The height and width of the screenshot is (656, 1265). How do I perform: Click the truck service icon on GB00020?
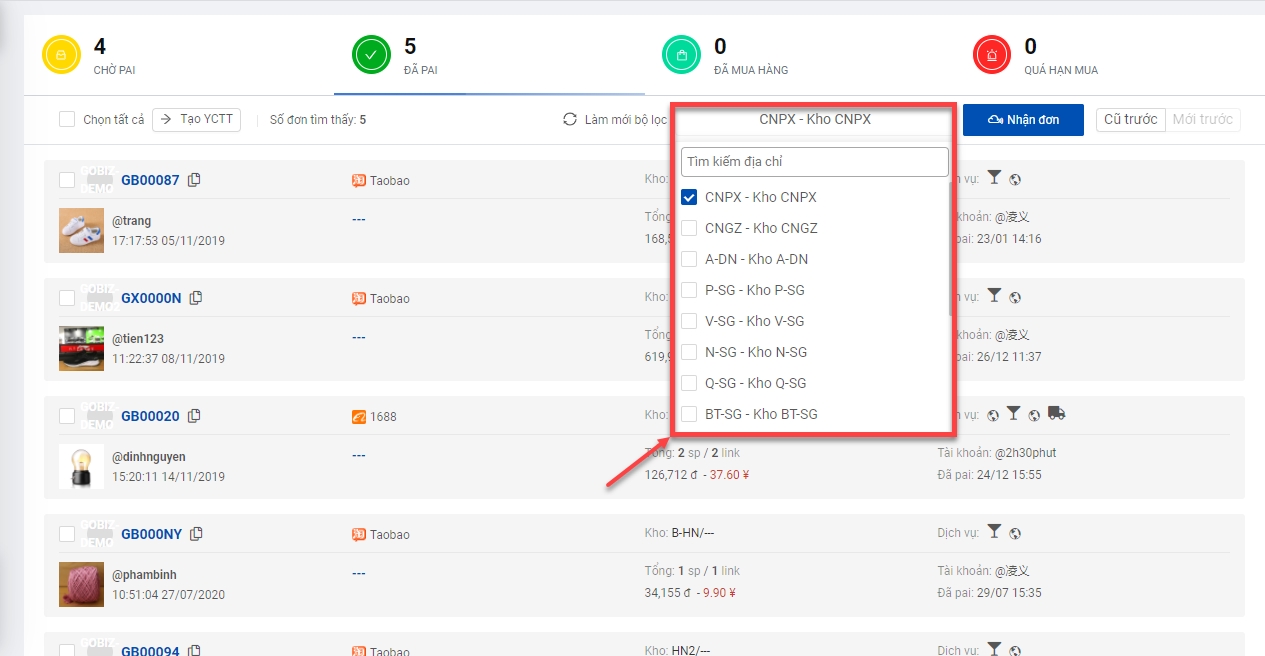(x=1057, y=414)
